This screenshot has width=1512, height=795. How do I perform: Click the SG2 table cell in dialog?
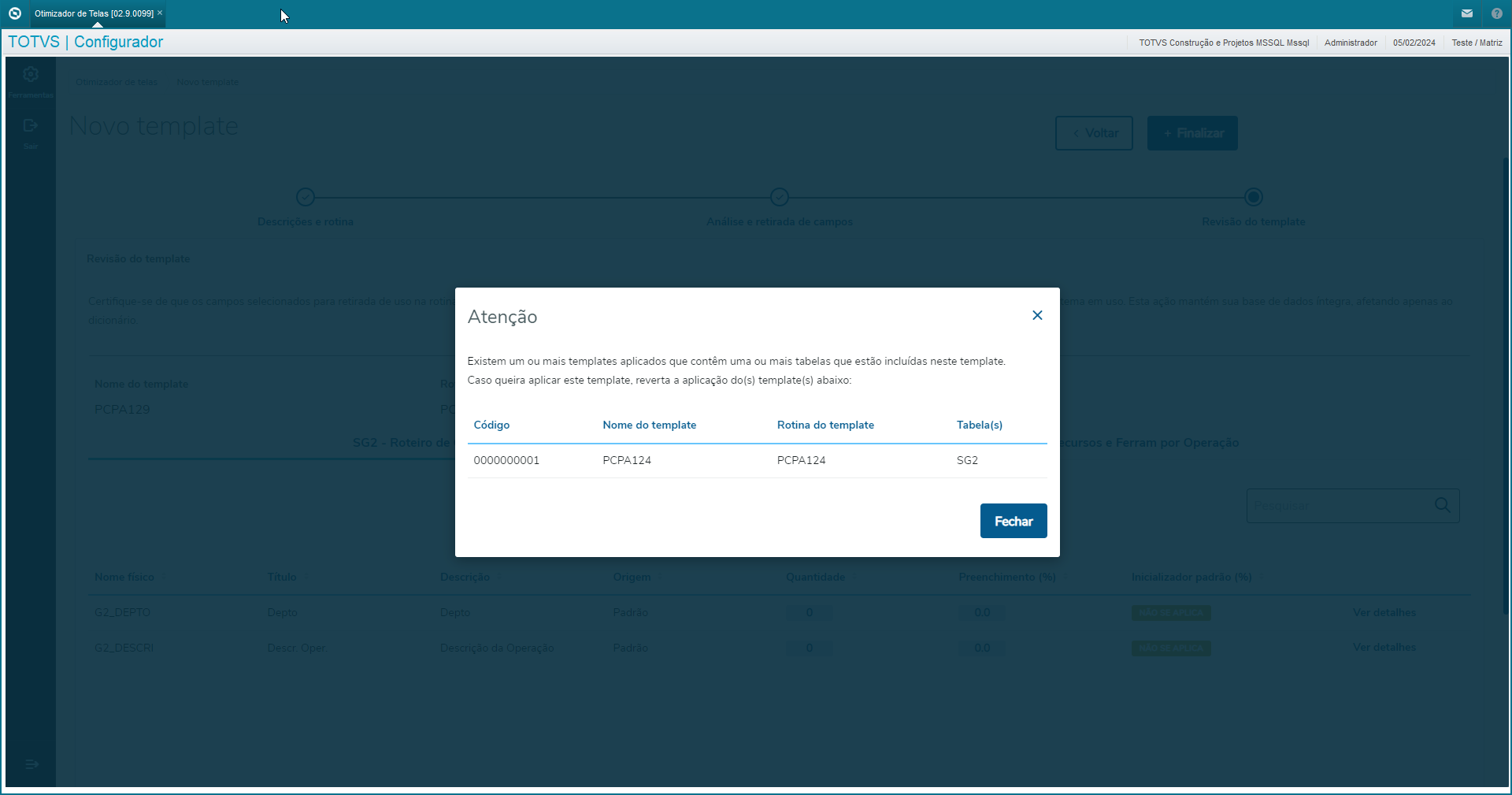pyautogui.click(x=967, y=460)
